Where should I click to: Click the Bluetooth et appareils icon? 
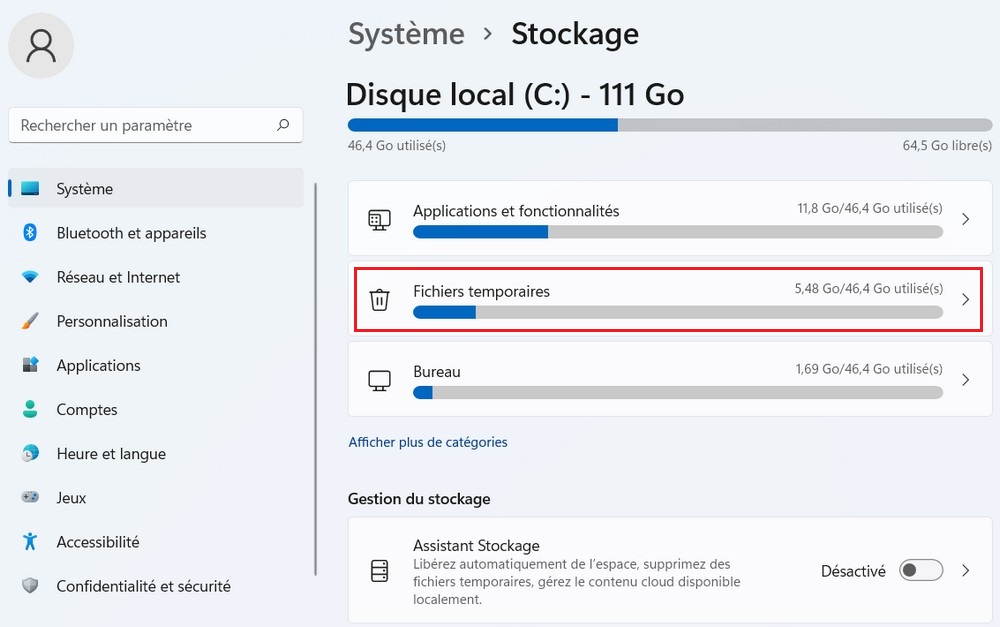click(30, 233)
